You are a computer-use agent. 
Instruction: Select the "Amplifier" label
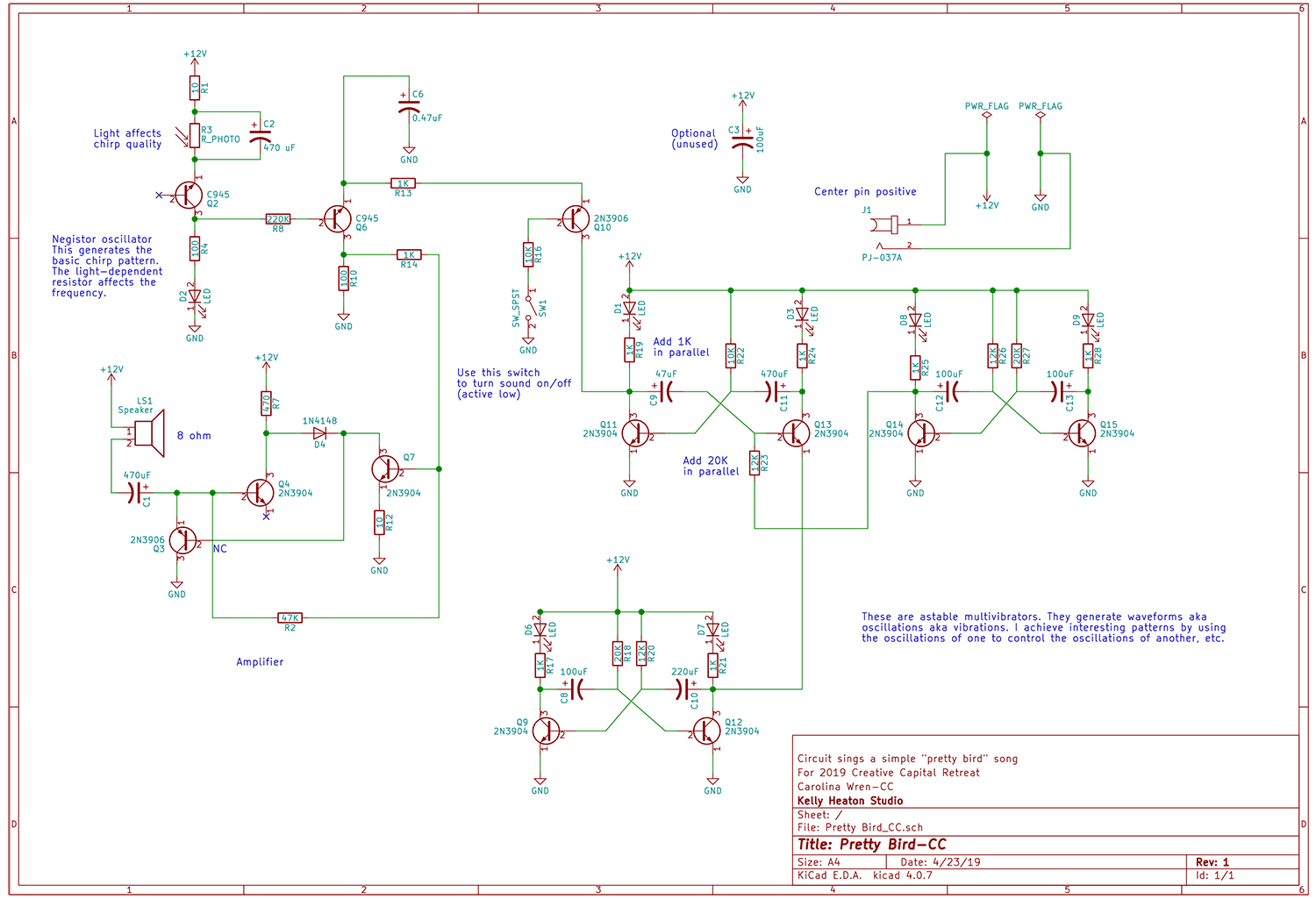(x=260, y=662)
